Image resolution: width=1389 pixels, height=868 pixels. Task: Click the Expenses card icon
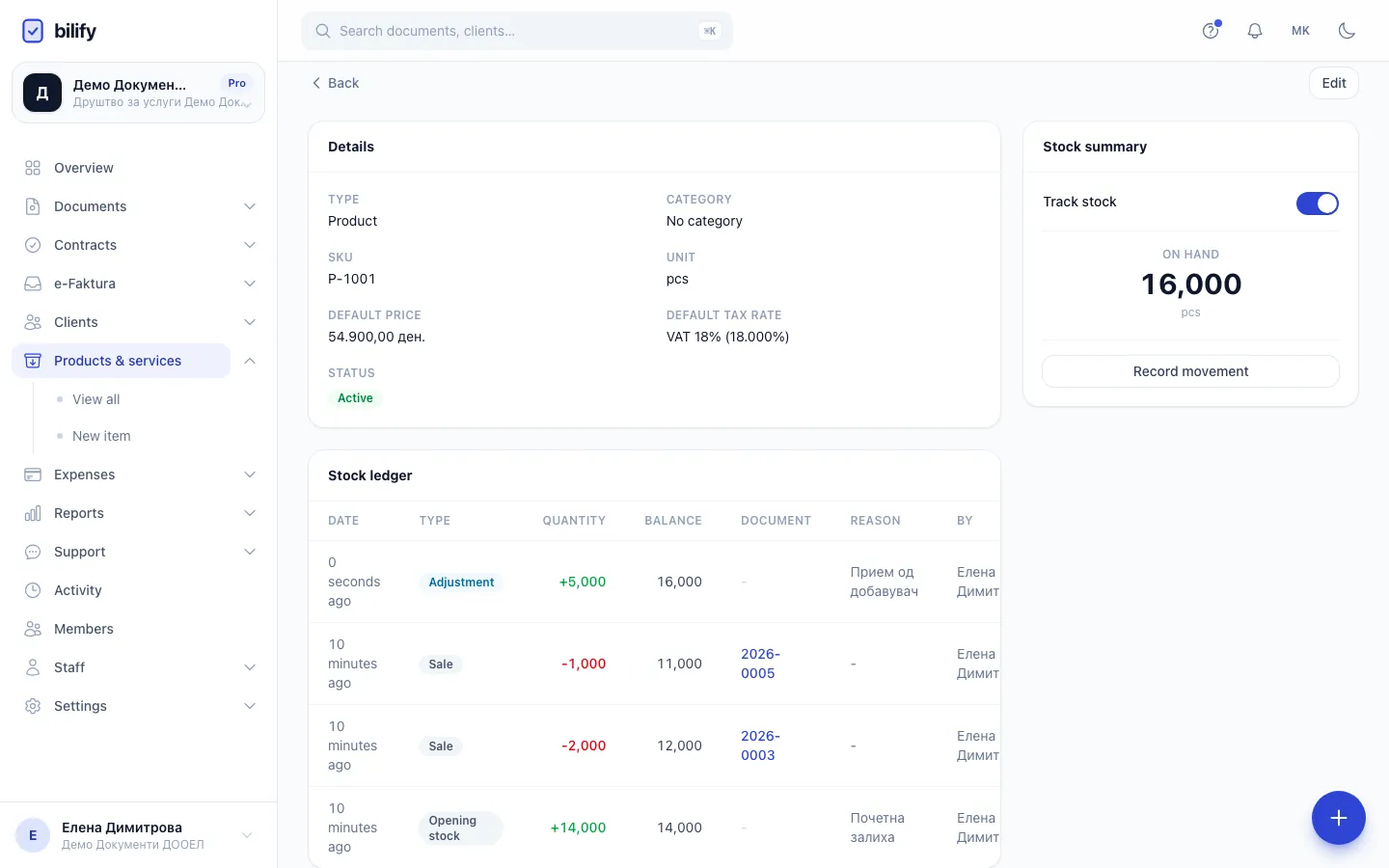[33, 475]
